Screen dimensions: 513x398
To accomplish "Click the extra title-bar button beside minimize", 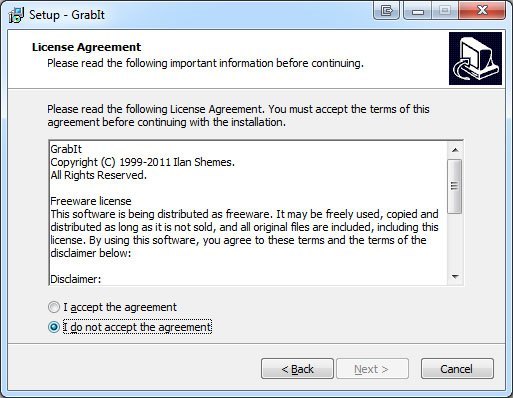I will pos(387,11).
